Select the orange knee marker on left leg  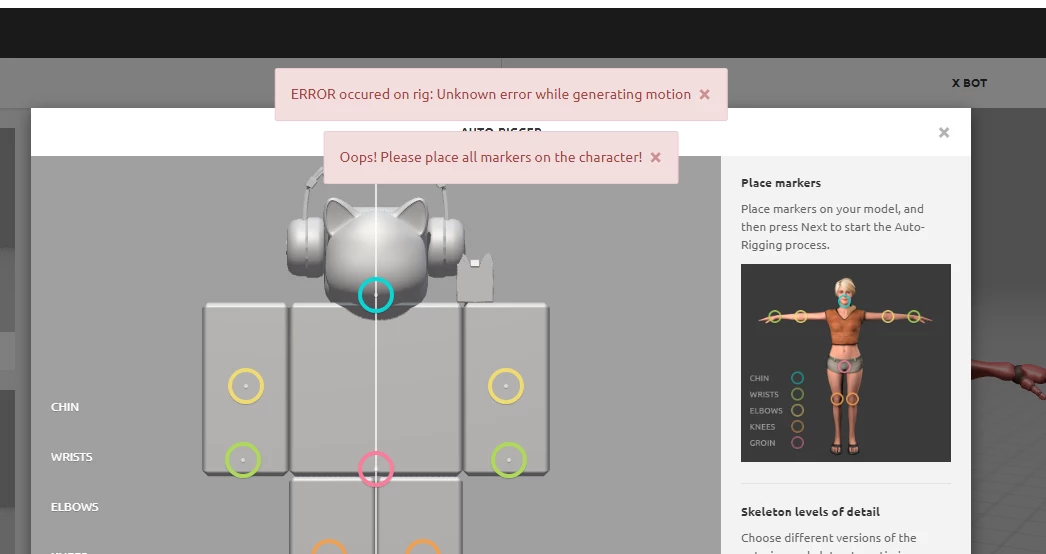(x=329, y=547)
